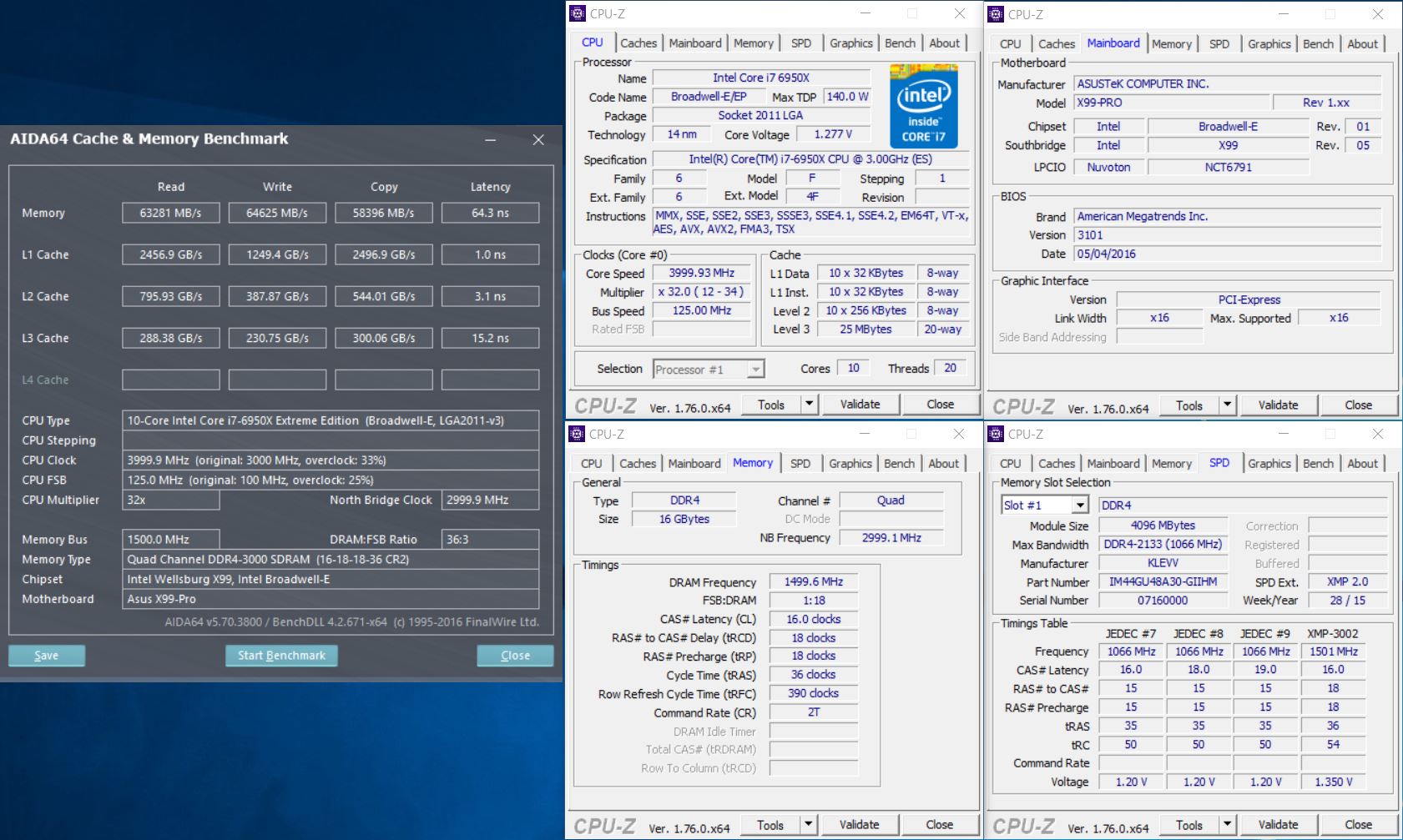Click Close button in SPD window
1403x840 pixels.
pyautogui.click(x=1358, y=825)
